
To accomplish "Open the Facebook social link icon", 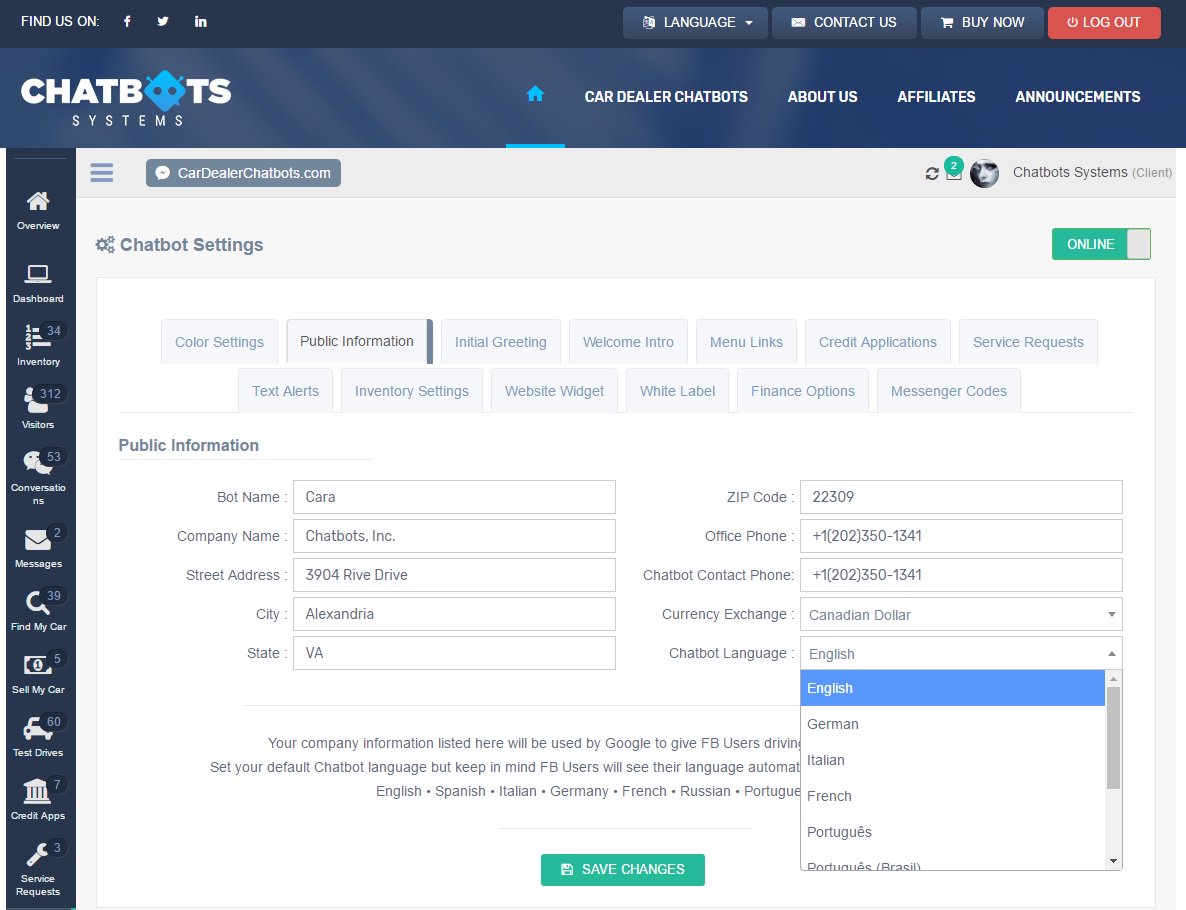I will 127,21.
